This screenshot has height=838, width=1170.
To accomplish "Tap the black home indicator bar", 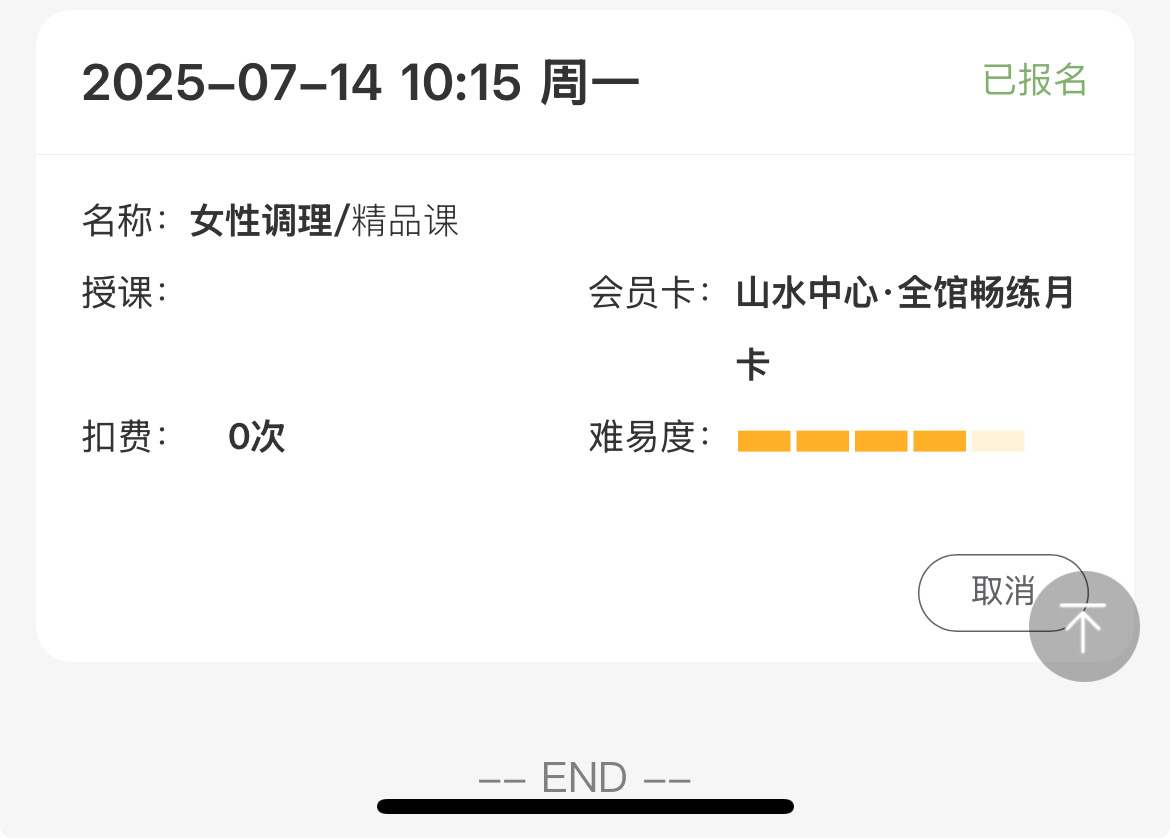I will [585, 807].
